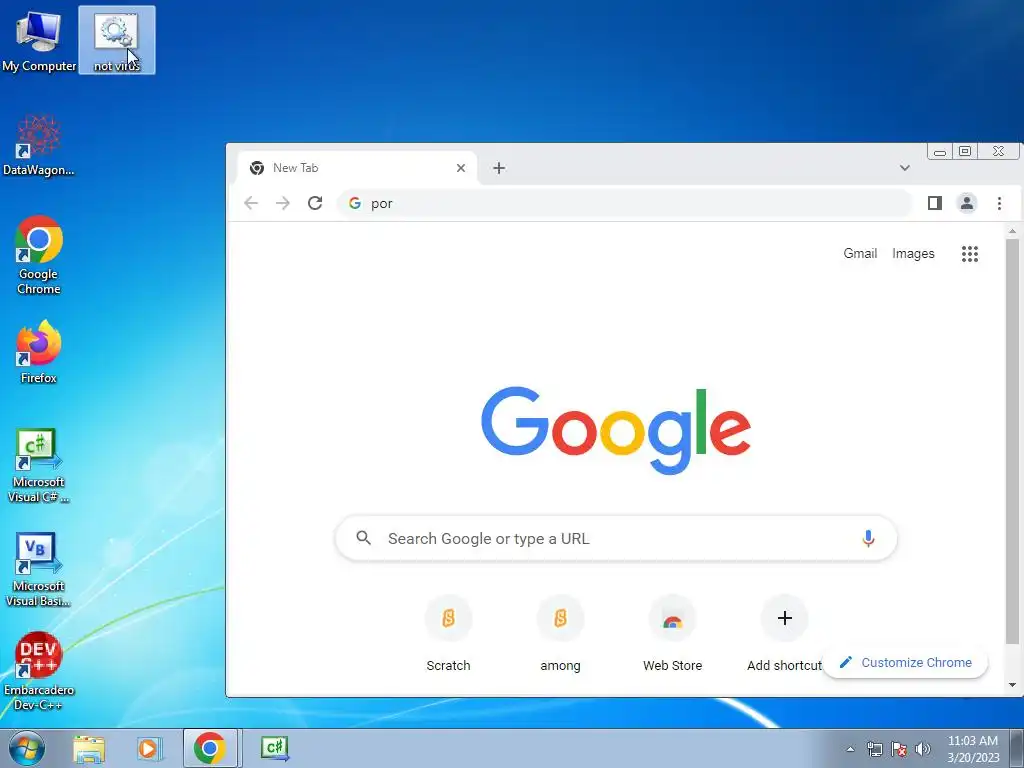This screenshot has width=1024, height=768.
Task: Go back in Chrome's history
Action: pos(251,203)
